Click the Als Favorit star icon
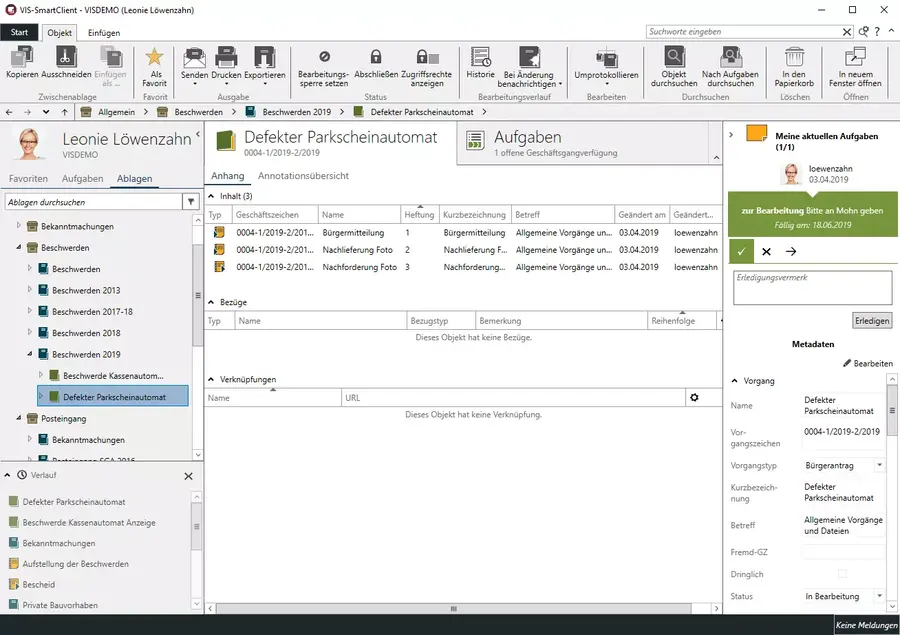 pos(154,58)
